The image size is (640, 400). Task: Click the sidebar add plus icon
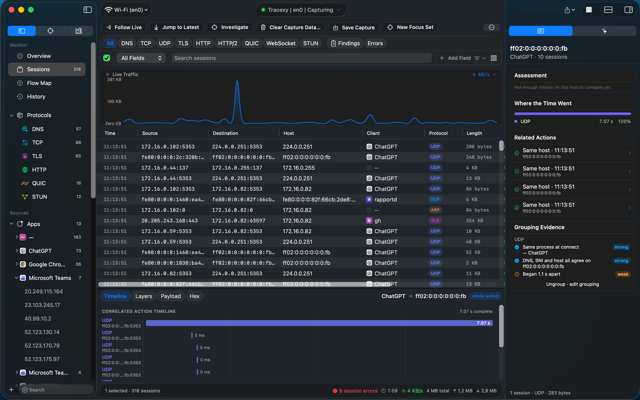coord(11,390)
